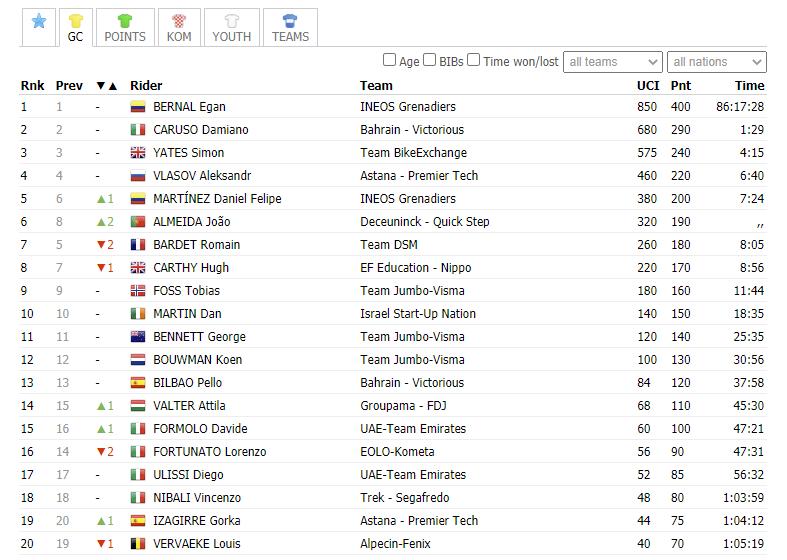Click Italy flag beside ULISSI Diego
Image resolution: width=787 pixels, height=560 pixels.
pos(138,475)
